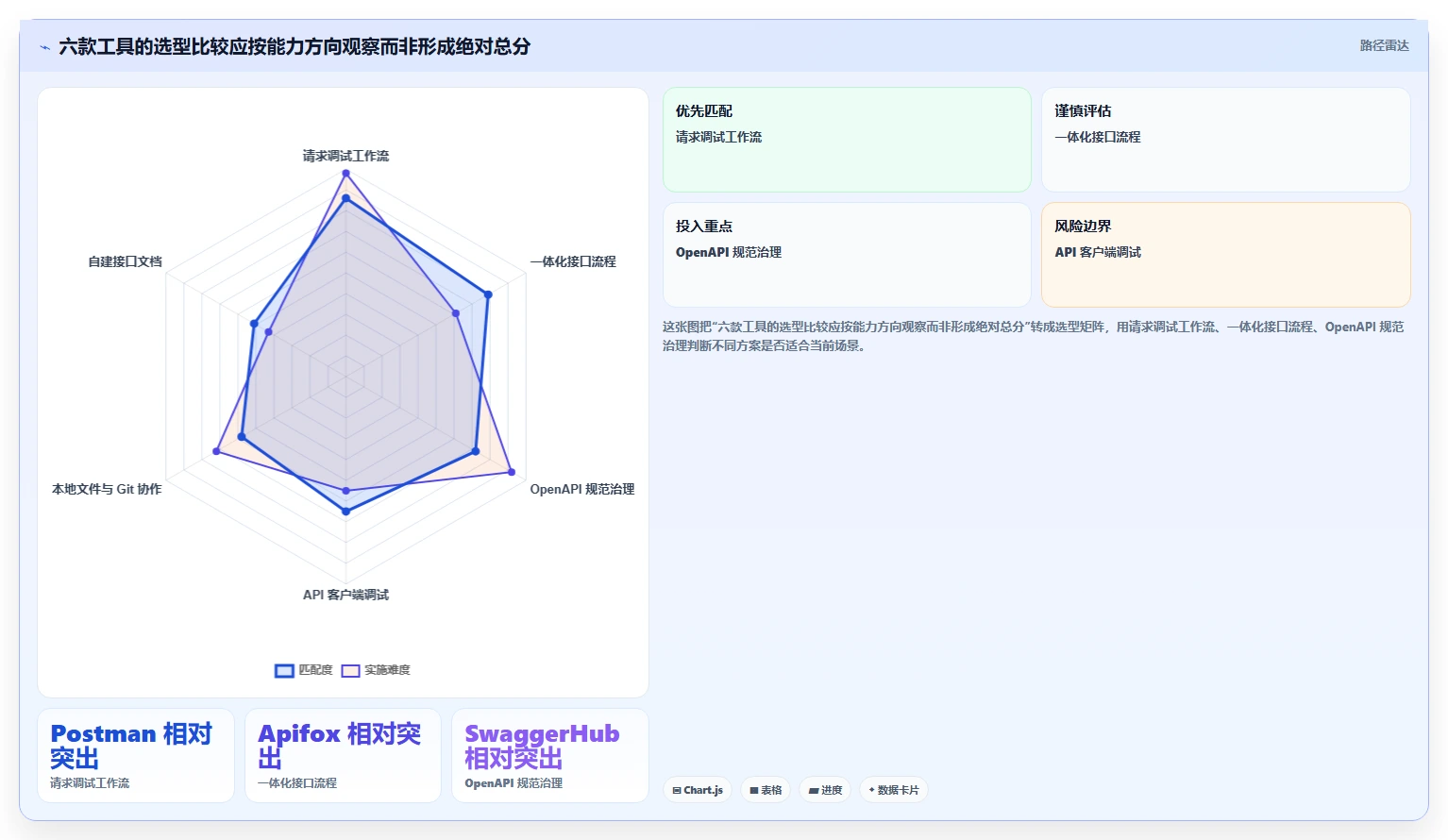Click the description paragraph starting 这张图把
1448x840 pixels.
coord(1033,336)
